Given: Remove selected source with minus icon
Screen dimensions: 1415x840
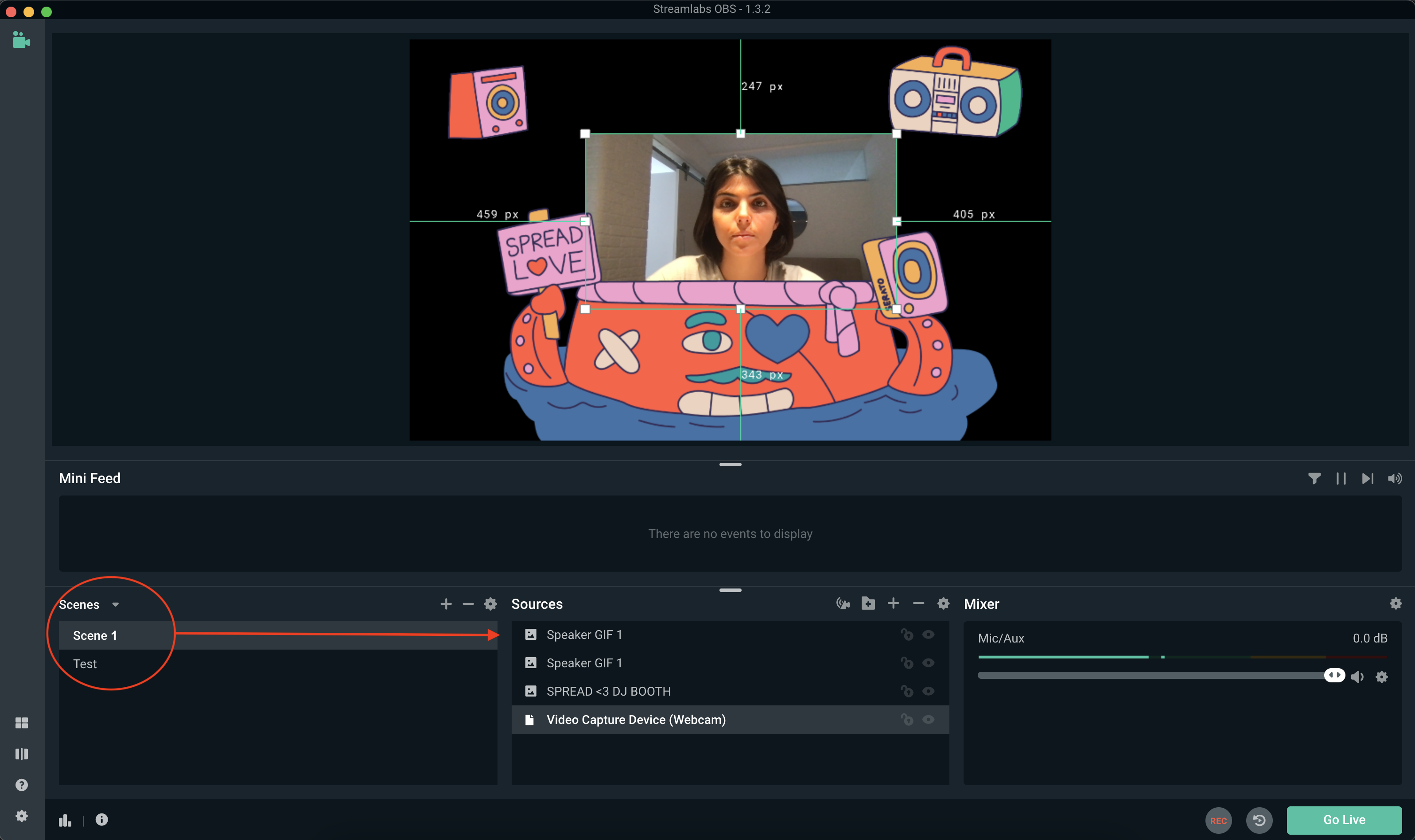Looking at the screenshot, I should coord(918,604).
